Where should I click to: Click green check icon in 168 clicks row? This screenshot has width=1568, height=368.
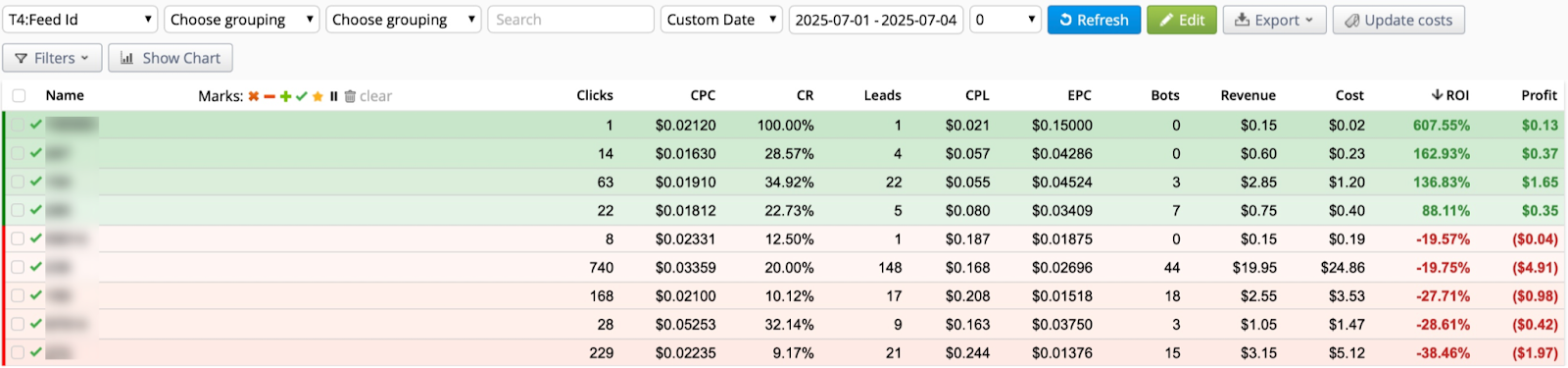point(36,295)
